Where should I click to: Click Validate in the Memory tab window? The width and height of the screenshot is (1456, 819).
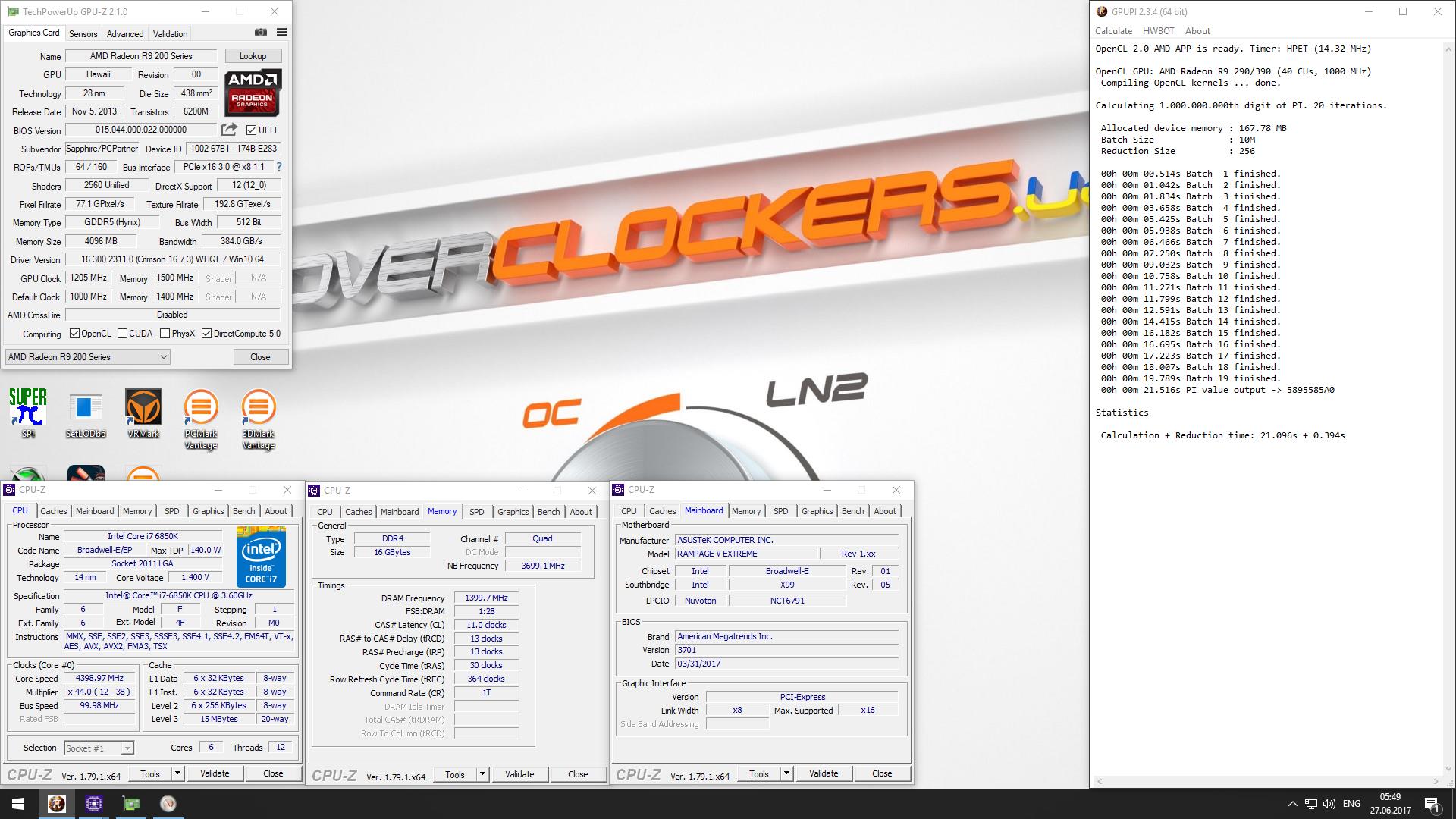click(519, 774)
